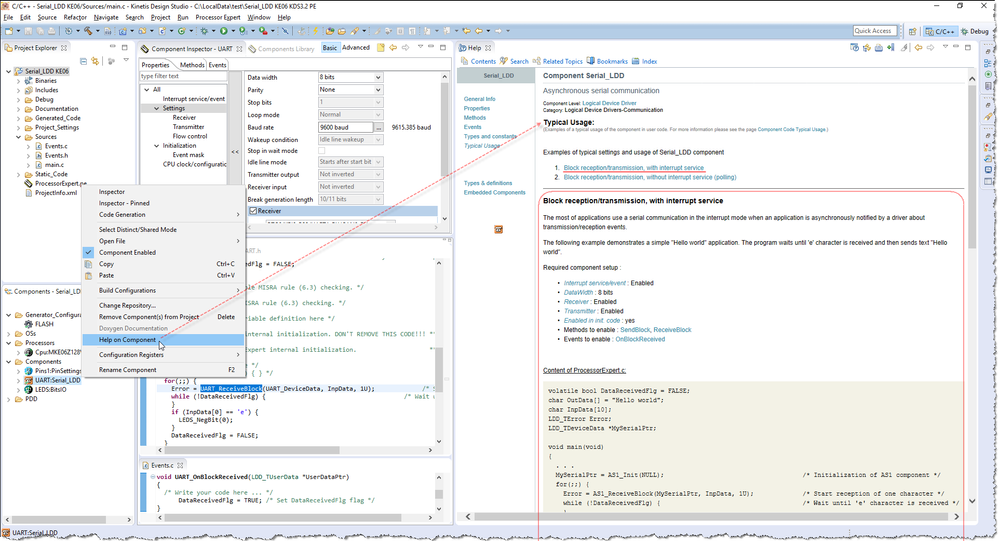This screenshot has width=999, height=541.
Task: Open the Open Perspective icon near Quick Access
Action: 912,31
